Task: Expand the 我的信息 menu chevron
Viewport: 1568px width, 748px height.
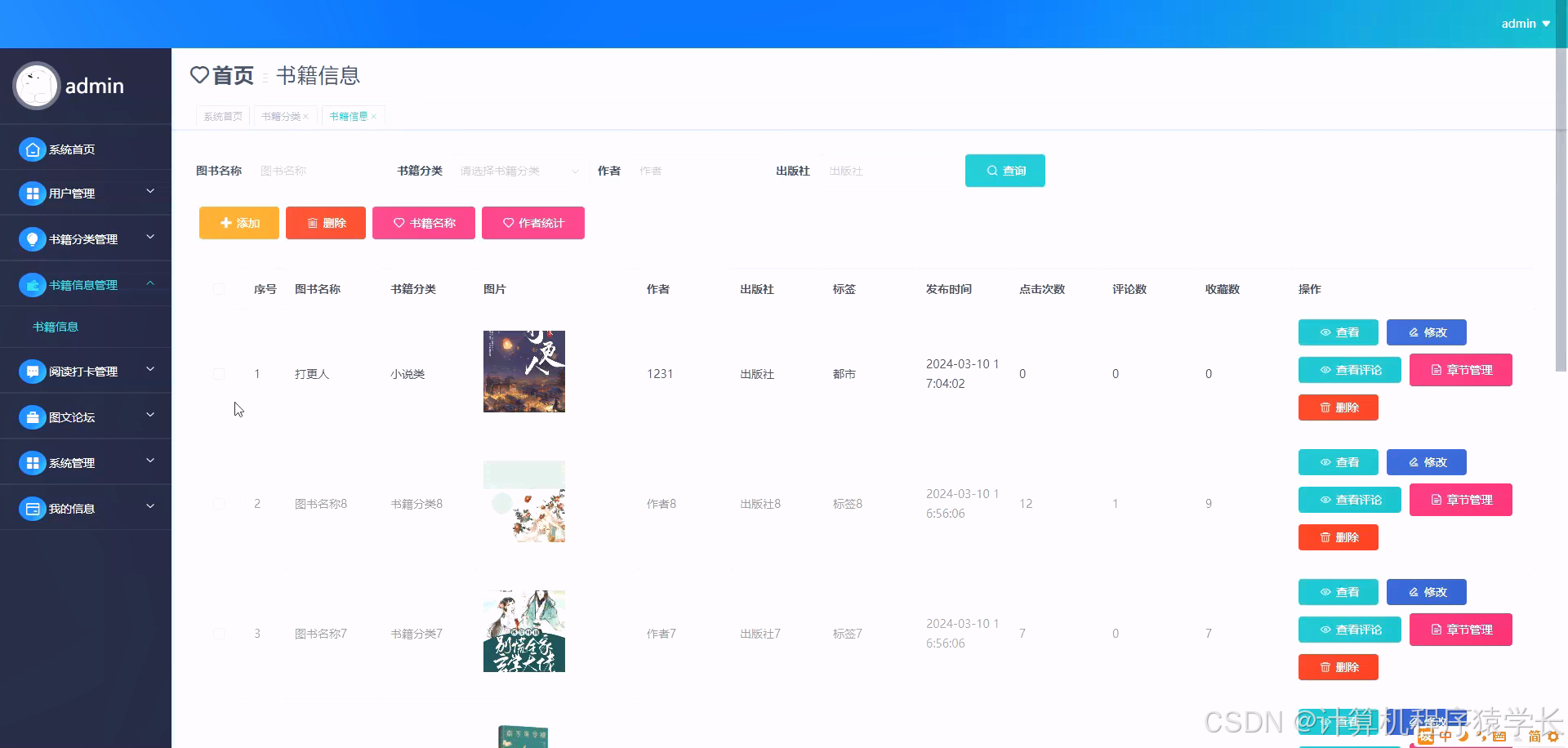Action: [x=150, y=507]
